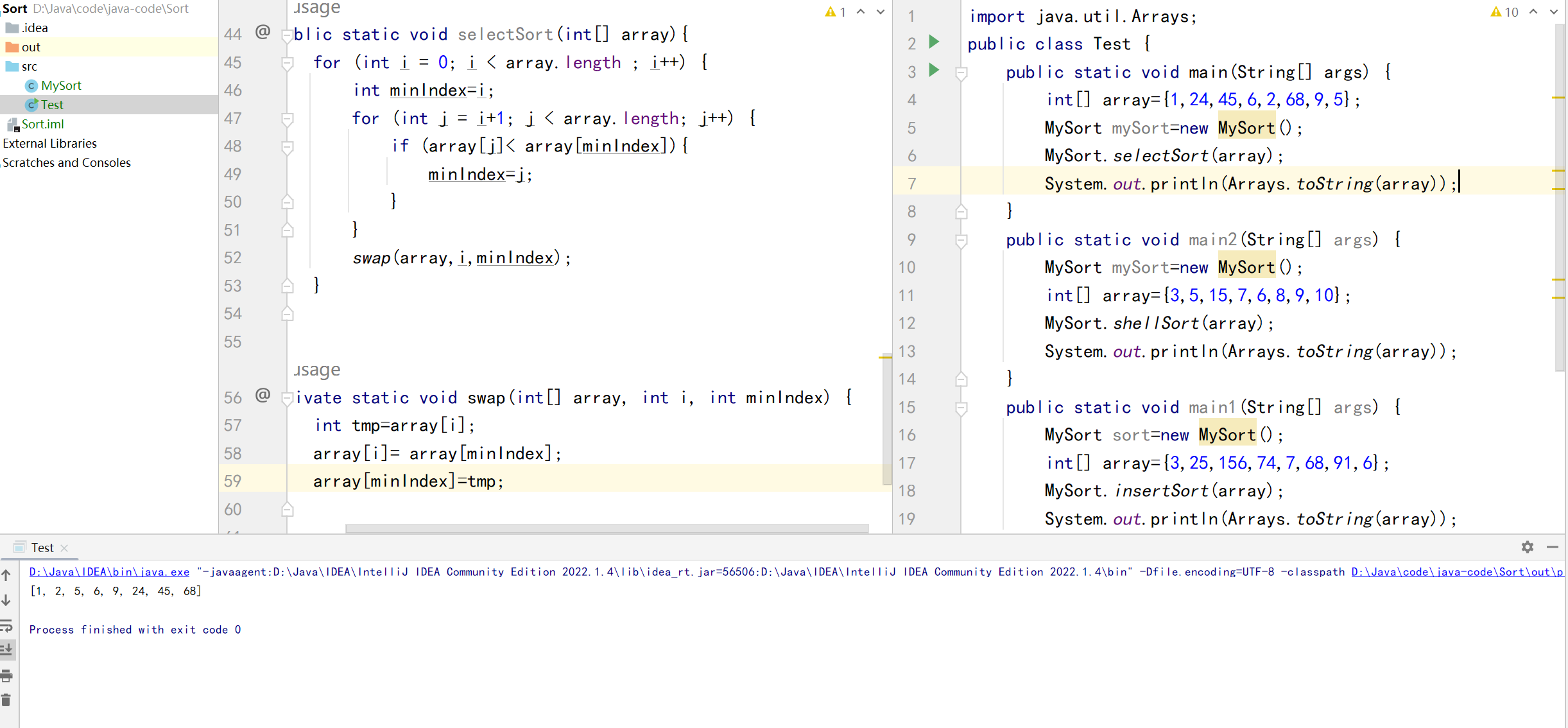The image size is (1568, 728).
Task: Collapse main2 method fold at line 9
Action: [x=961, y=240]
